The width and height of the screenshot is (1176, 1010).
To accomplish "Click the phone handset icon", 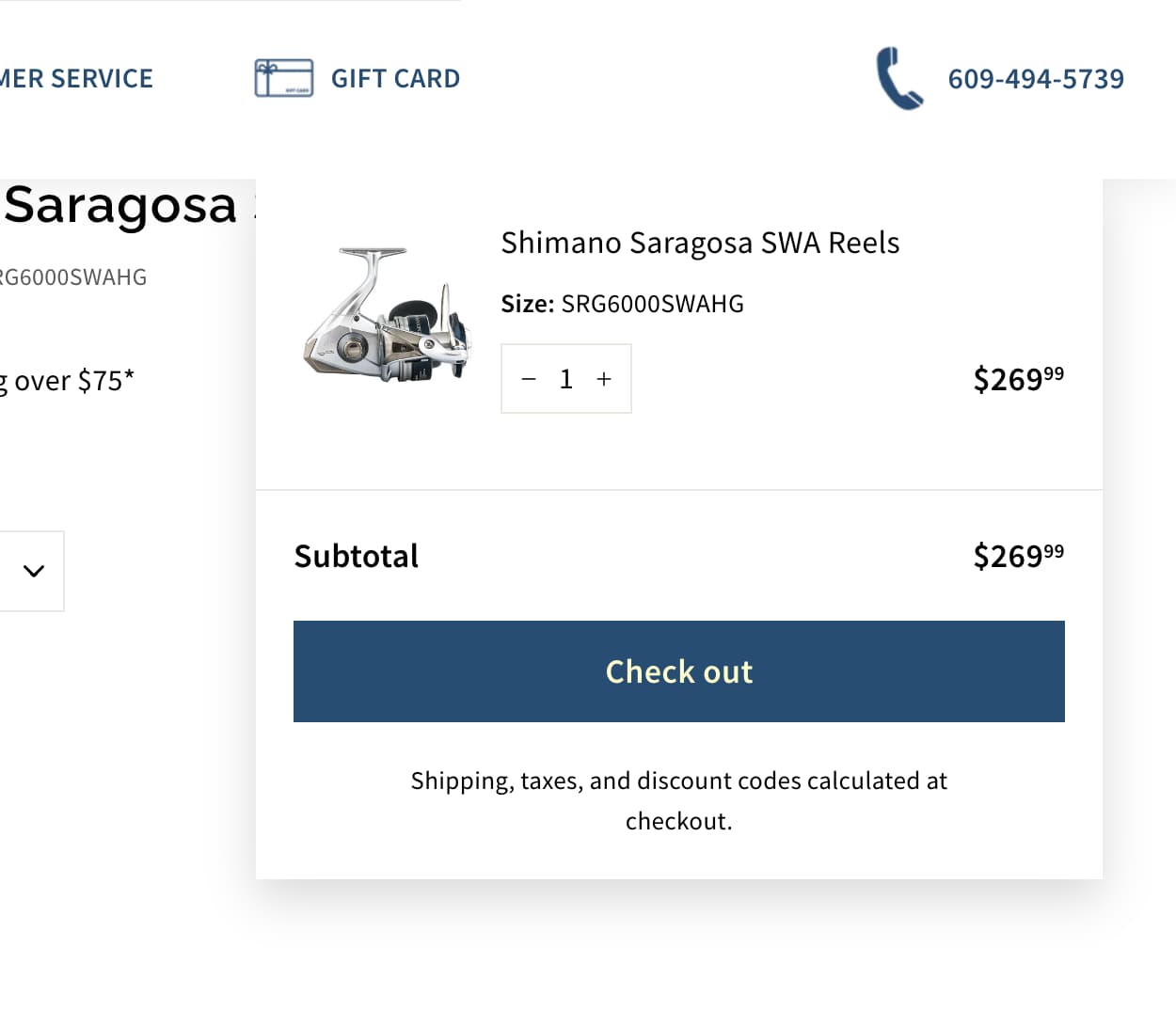I will [x=899, y=78].
